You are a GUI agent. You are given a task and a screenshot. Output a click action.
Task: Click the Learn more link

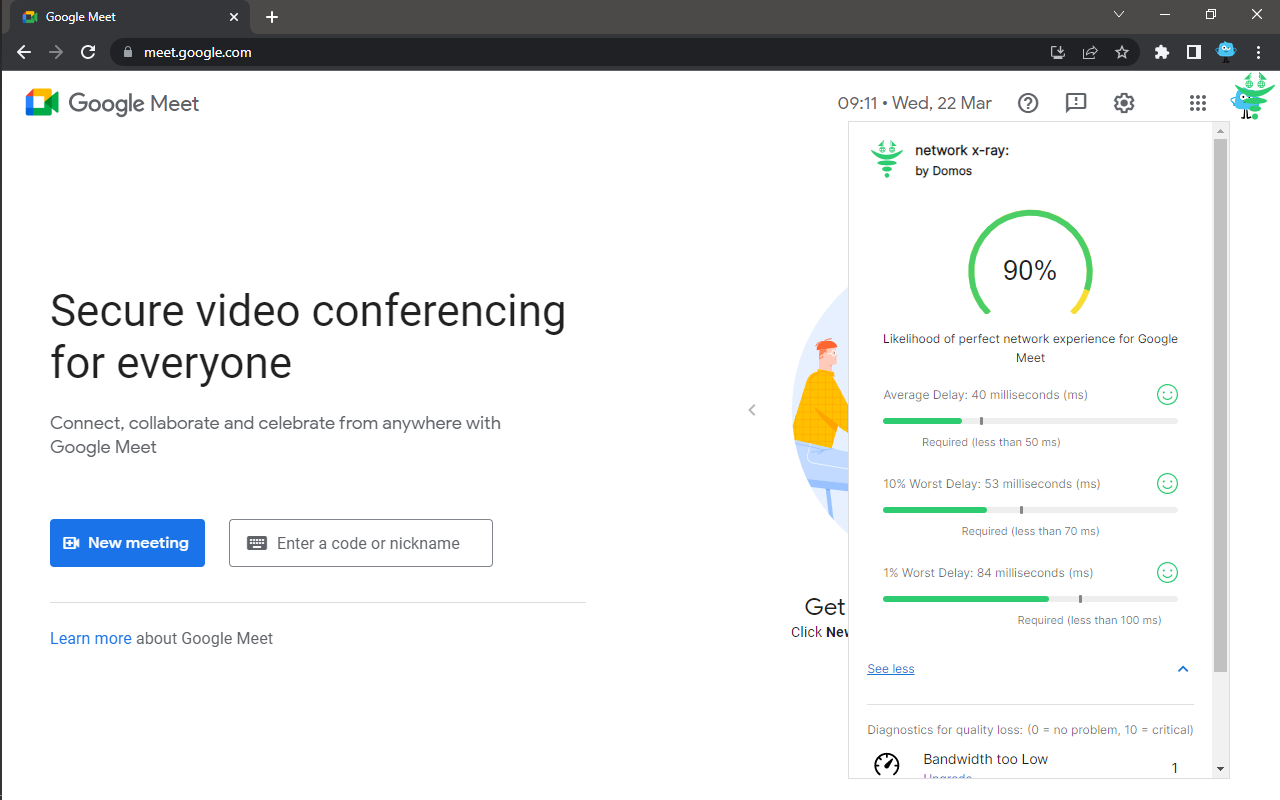pyautogui.click(x=91, y=638)
